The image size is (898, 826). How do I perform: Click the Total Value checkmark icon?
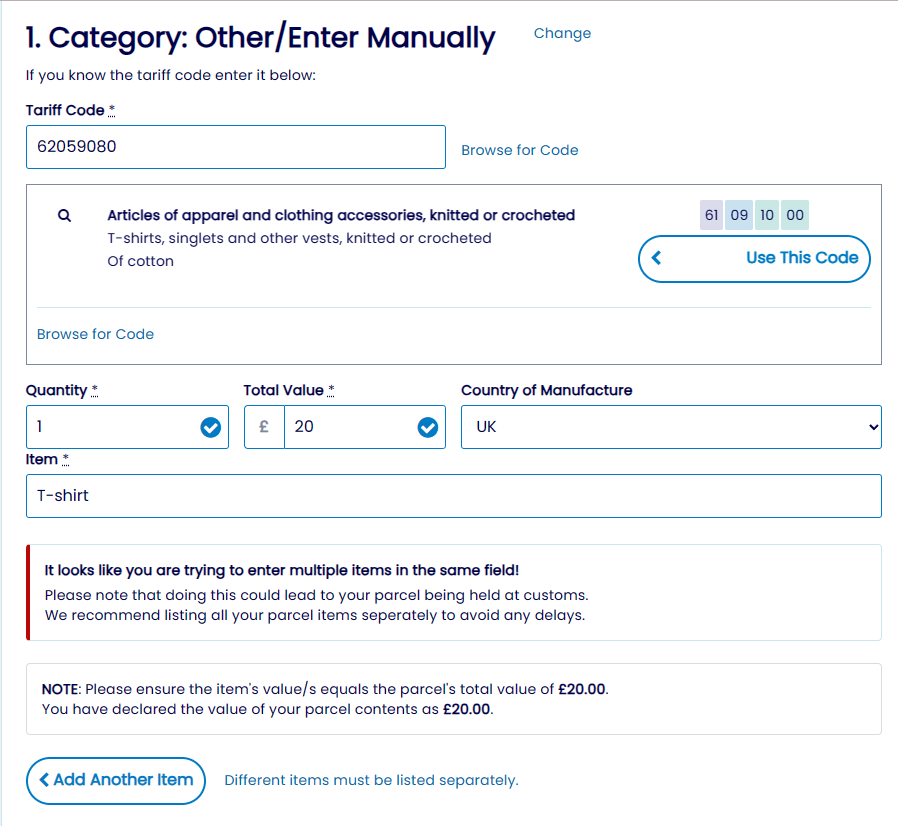pyautogui.click(x=427, y=428)
